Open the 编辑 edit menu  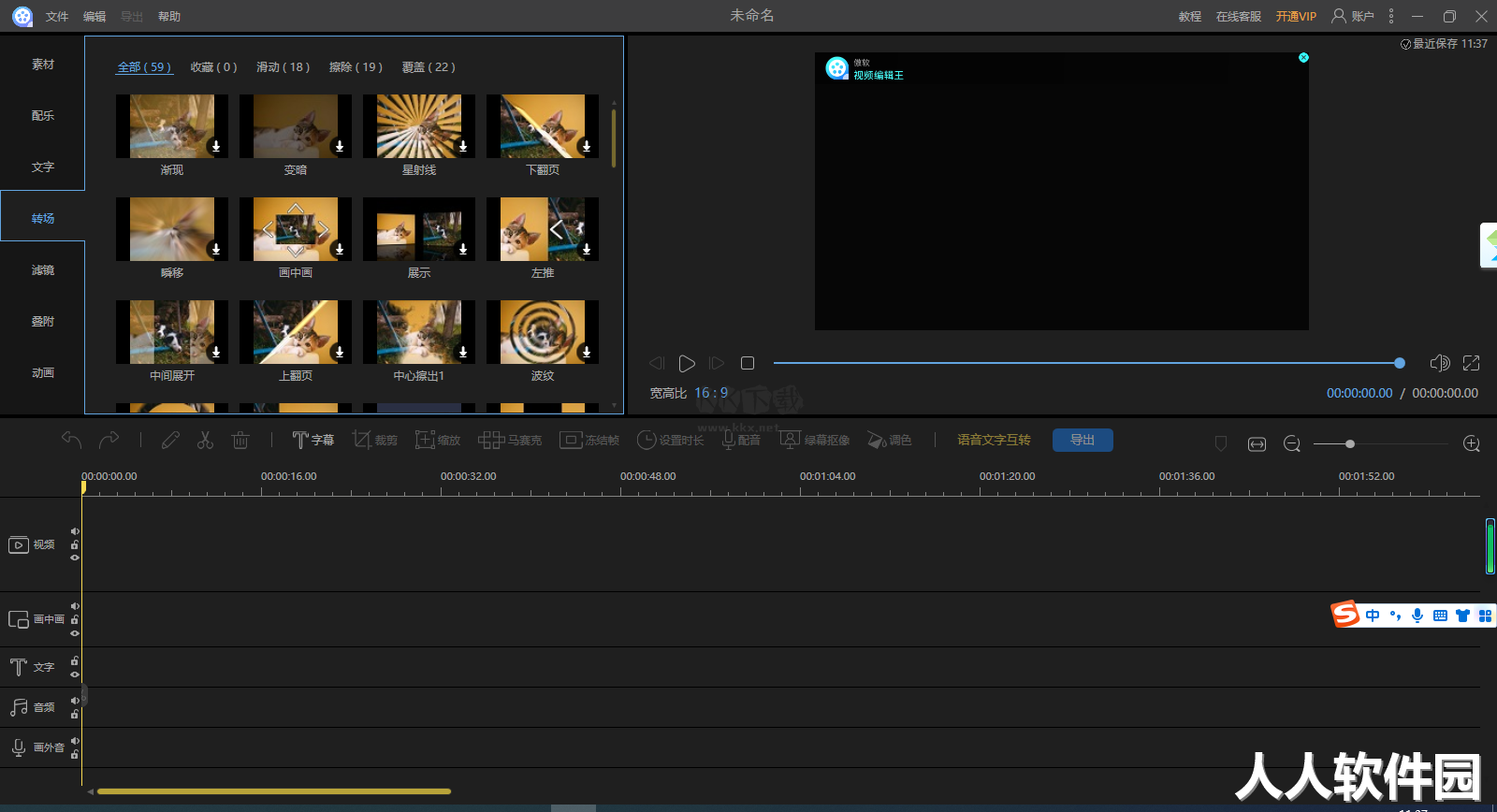pos(94,17)
